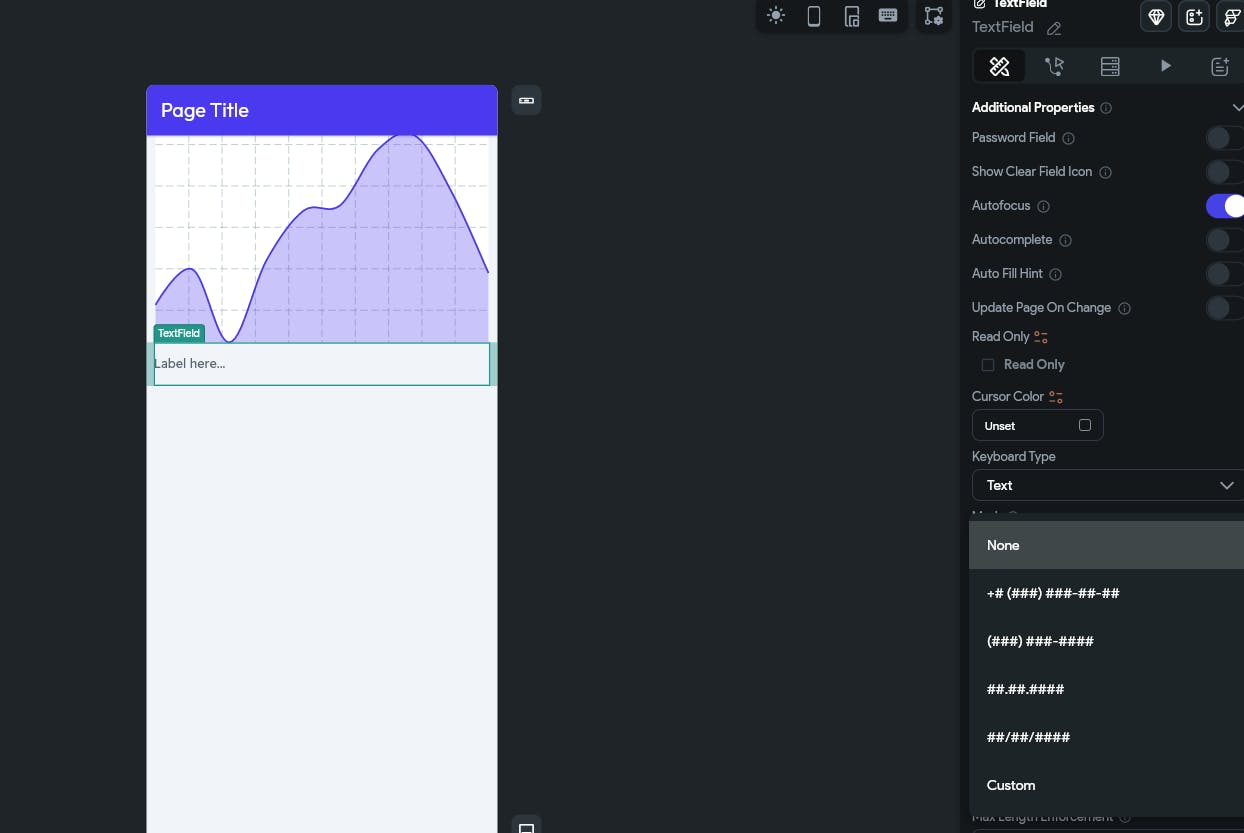Open the documentation notes tab

tap(1220, 66)
